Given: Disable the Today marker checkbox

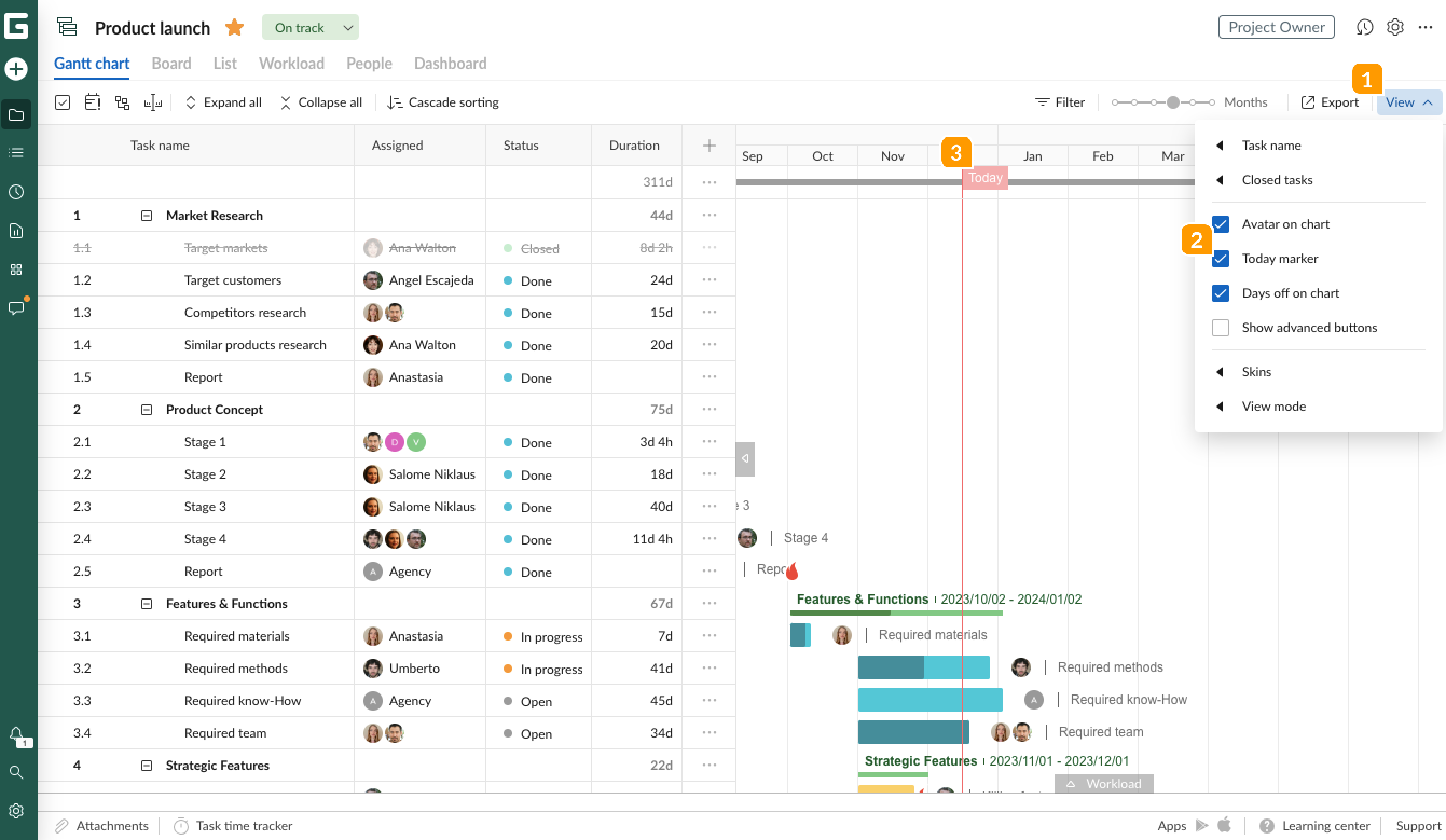Looking at the screenshot, I should pos(1221,259).
